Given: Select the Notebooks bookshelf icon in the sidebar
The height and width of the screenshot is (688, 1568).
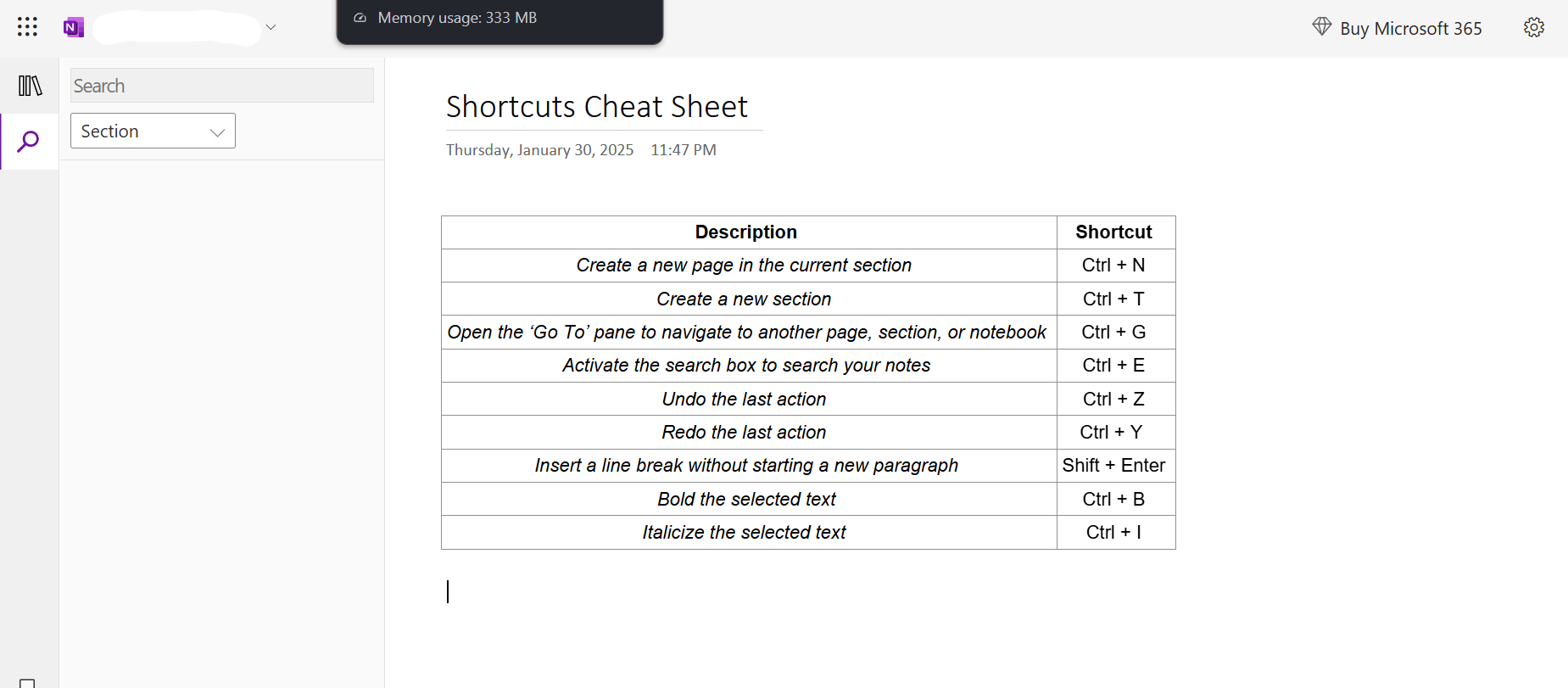Looking at the screenshot, I should [x=30, y=85].
